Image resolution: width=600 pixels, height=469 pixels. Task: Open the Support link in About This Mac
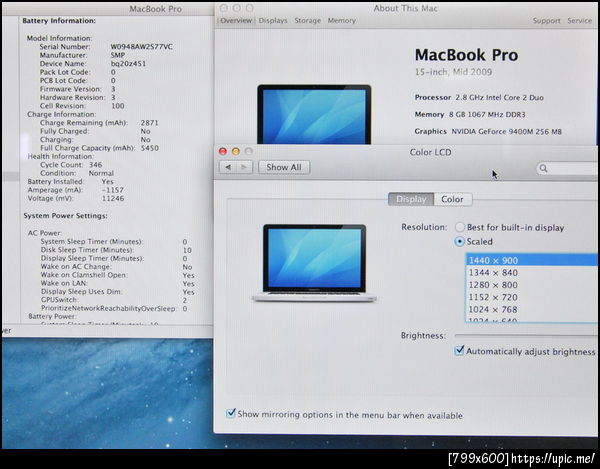pyautogui.click(x=546, y=21)
